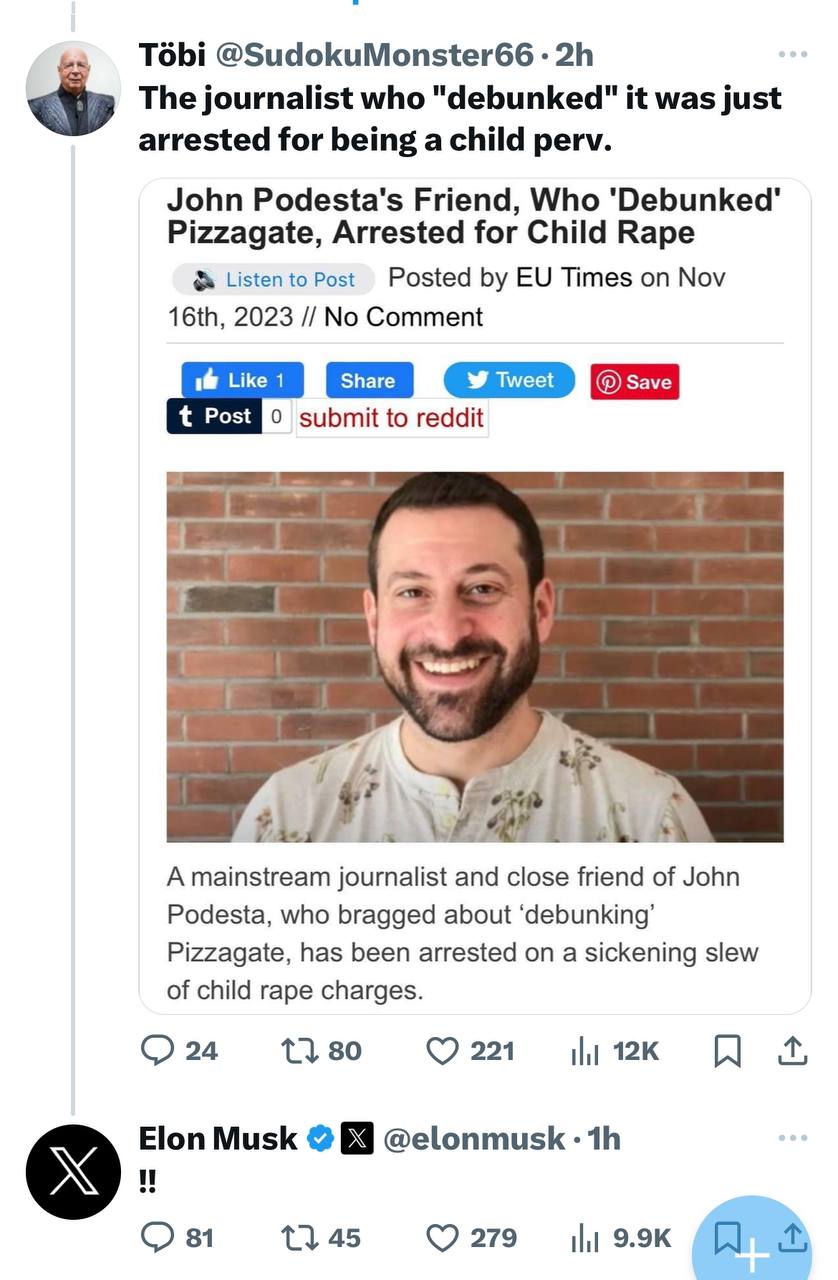Reply to Töbi's tweet
This screenshot has height=1280, width=838.
click(x=157, y=1051)
